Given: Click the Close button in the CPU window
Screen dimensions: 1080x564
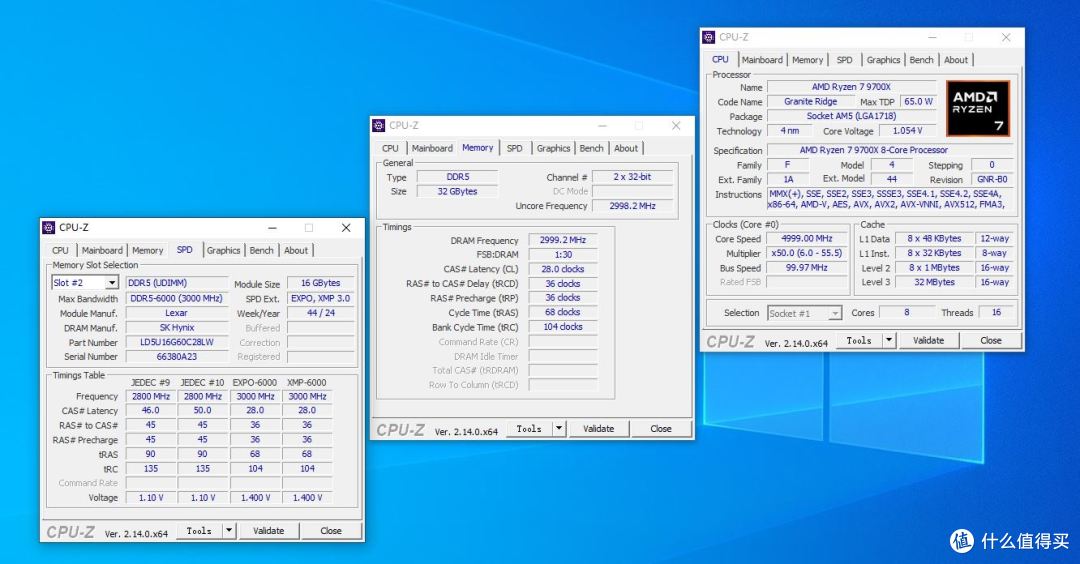Looking at the screenshot, I should point(991,340).
